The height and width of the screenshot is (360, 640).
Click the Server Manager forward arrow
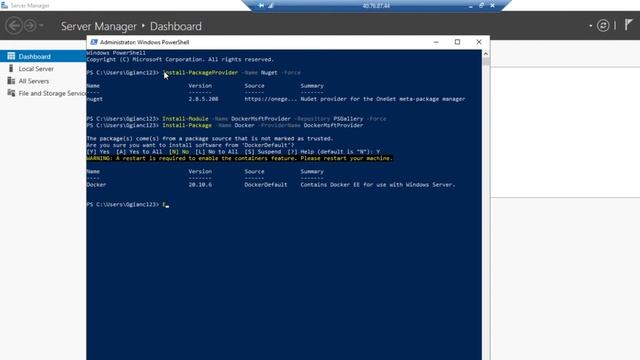pyautogui.click(x=30, y=26)
